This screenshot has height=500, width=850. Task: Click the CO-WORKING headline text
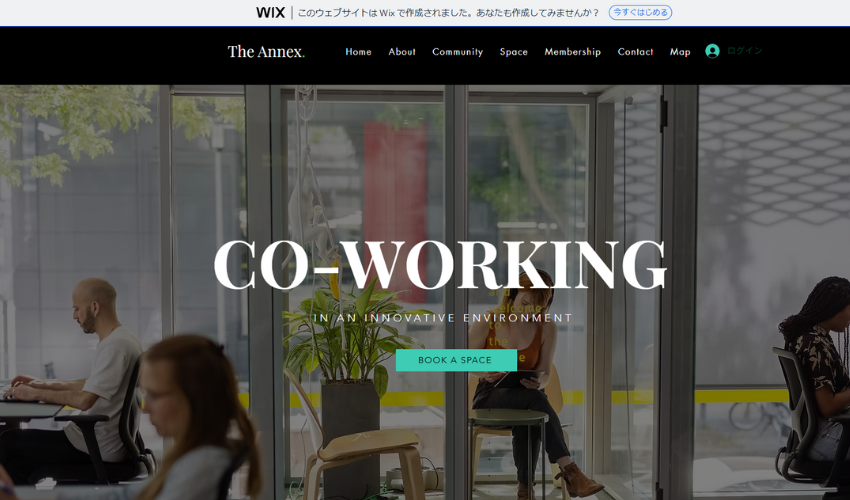coord(440,265)
